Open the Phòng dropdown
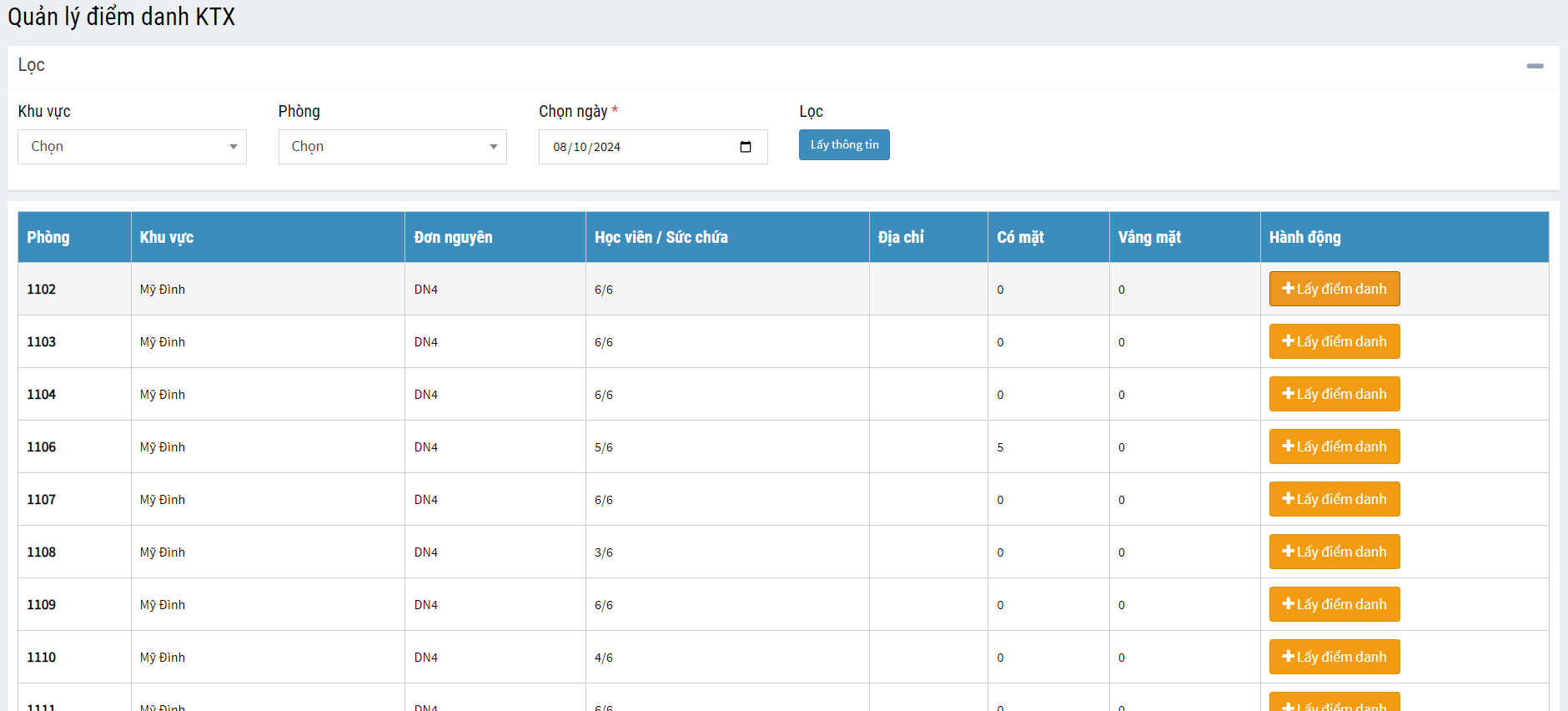This screenshot has height=711, width=1568. click(392, 147)
